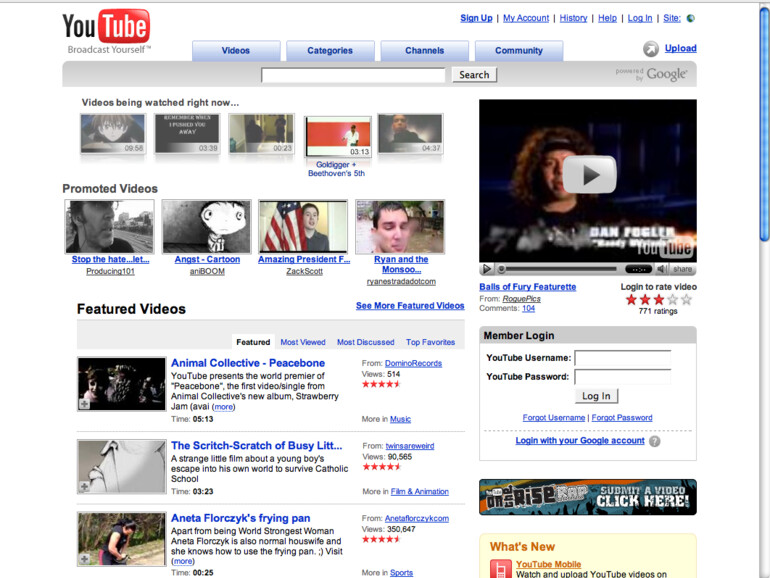The height and width of the screenshot is (578, 770).
Task: Focus the search text field
Action: pyautogui.click(x=353, y=75)
